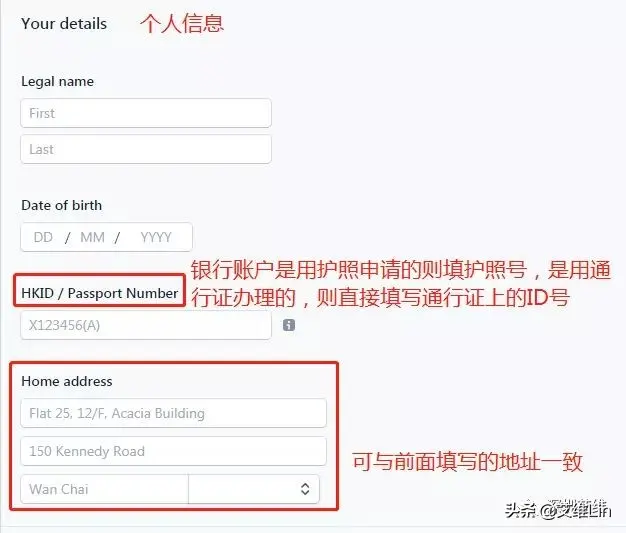Click the HKID / Passport Number label
Image resolution: width=626 pixels, height=533 pixels.
[99, 293]
